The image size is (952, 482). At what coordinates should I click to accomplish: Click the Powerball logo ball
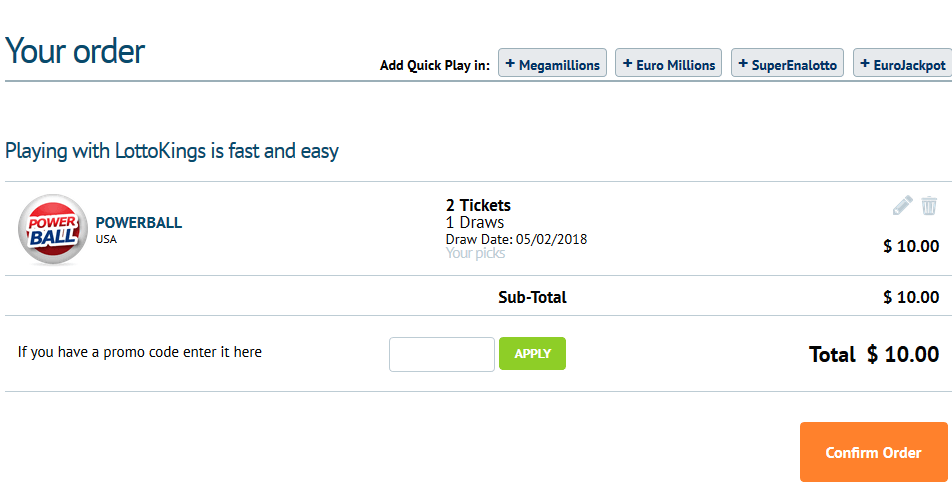[53, 229]
